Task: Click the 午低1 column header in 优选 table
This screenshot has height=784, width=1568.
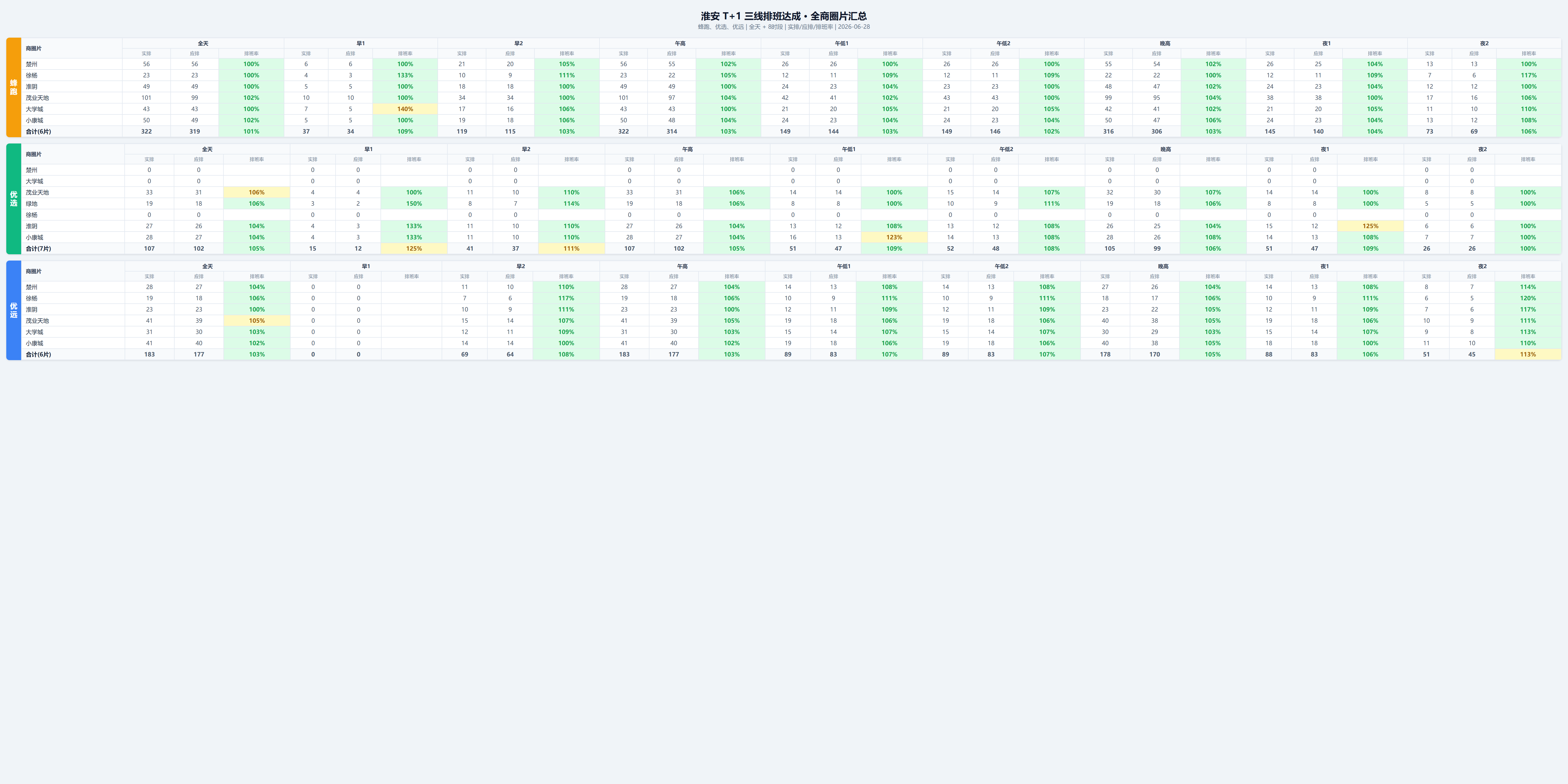Action: coord(849,149)
